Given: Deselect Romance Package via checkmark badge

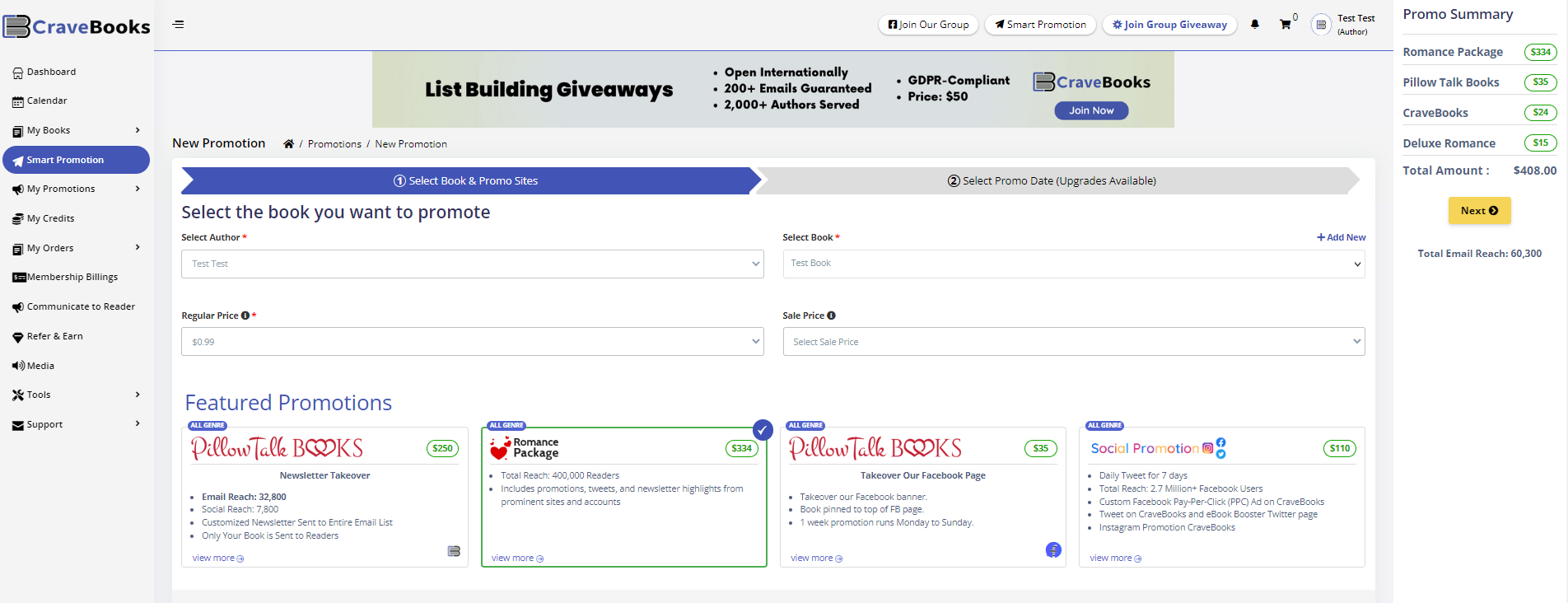Looking at the screenshot, I should click(x=763, y=429).
